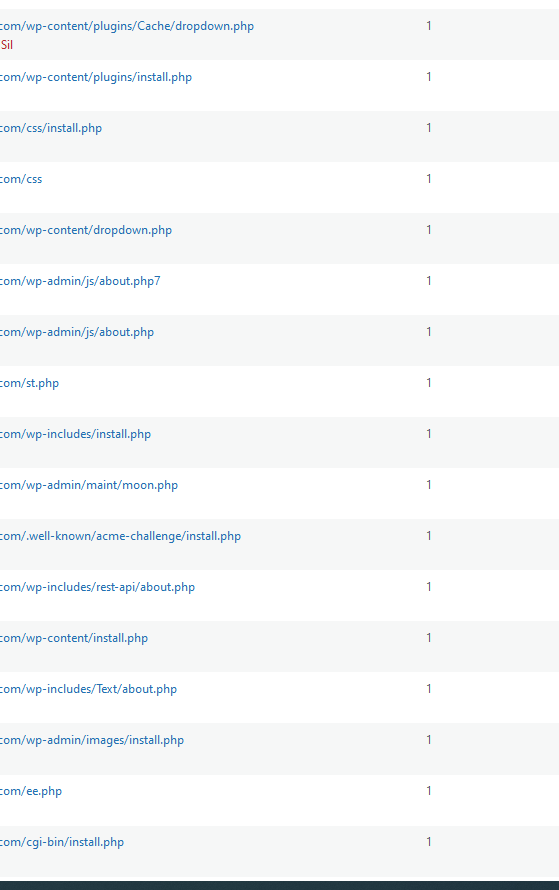
Task: Open the com/ee.php link
Action: (31, 792)
